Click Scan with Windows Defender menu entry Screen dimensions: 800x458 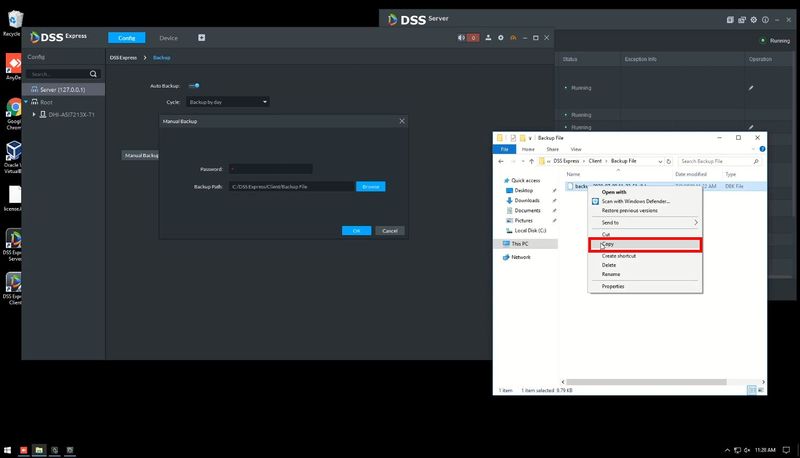click(645, 201)
